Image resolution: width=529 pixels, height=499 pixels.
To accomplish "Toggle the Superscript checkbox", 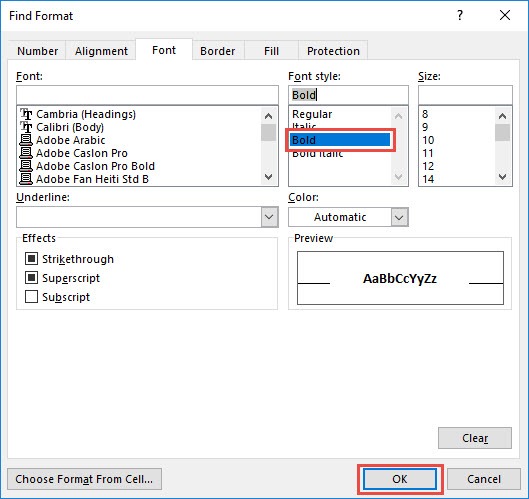I will 31,278.
